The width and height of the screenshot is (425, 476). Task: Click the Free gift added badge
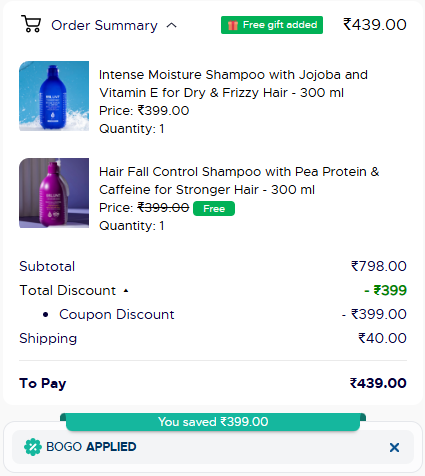point(272,25)
